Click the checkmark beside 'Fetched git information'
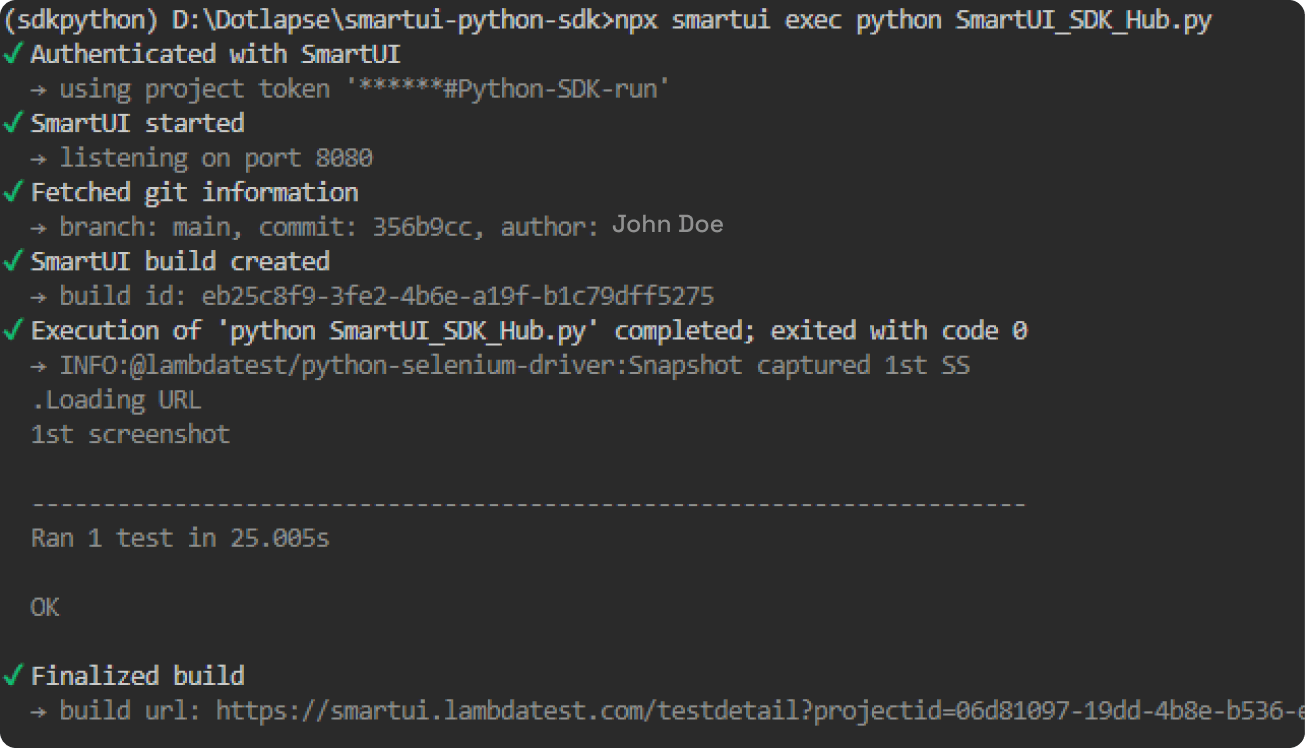This screenshot has height=748, width=1305. 14,192
